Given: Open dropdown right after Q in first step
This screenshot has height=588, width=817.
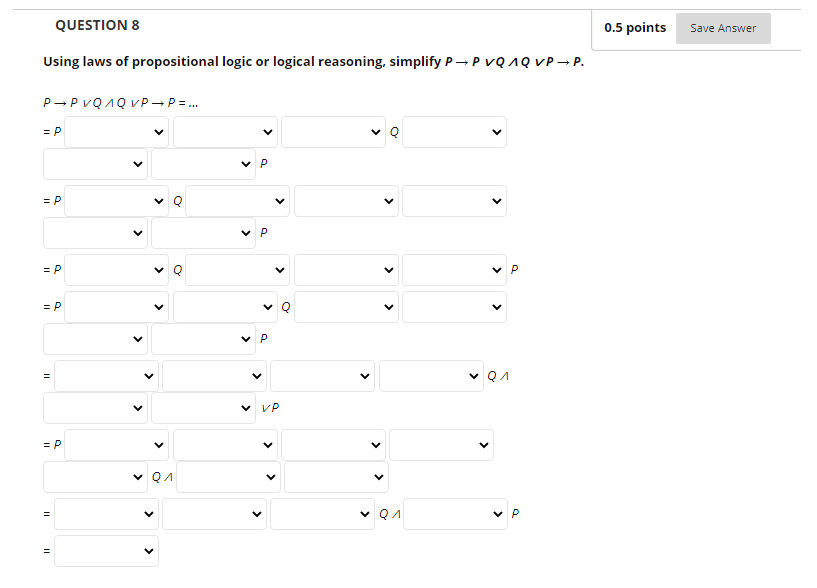Looking at the screenshot, I should (x=454, y=132).
